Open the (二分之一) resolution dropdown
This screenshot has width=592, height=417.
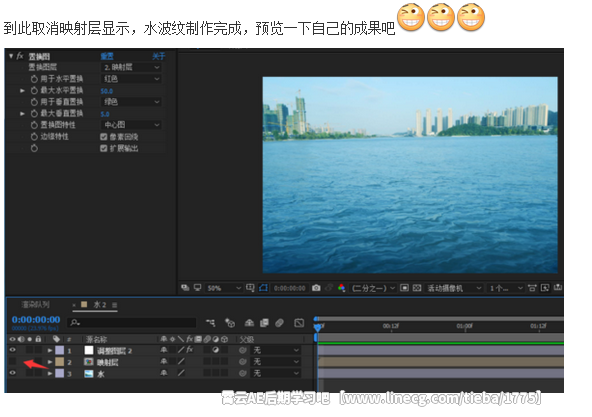point(373,288)
